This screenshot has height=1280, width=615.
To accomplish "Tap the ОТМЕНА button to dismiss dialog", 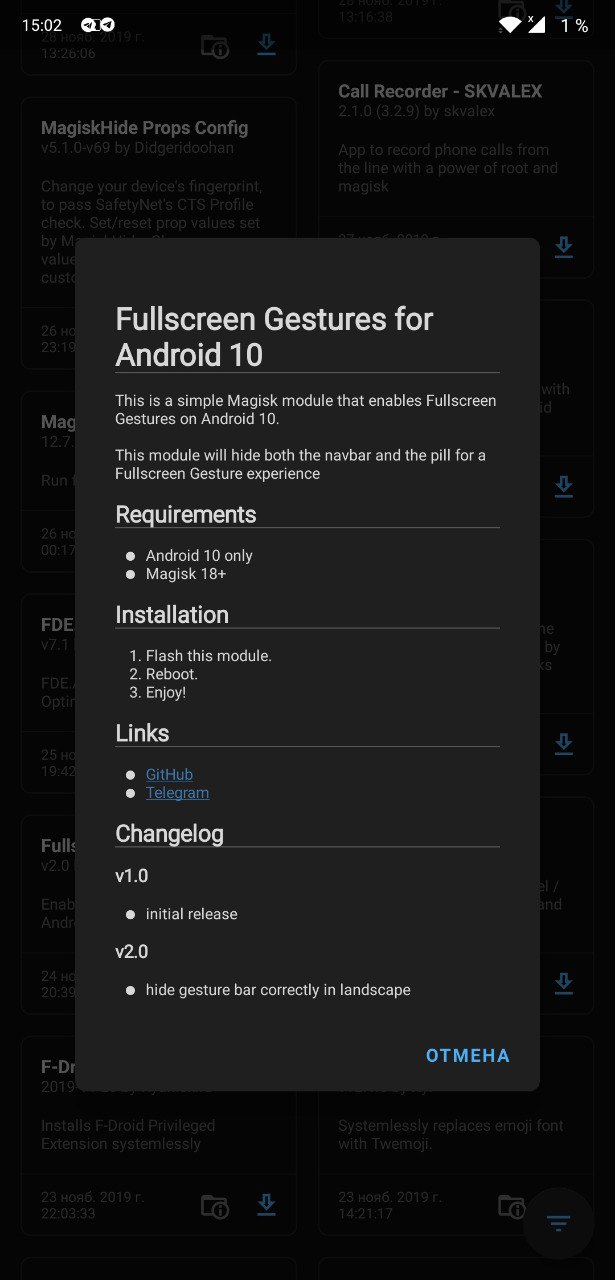I will point(468,1055).
